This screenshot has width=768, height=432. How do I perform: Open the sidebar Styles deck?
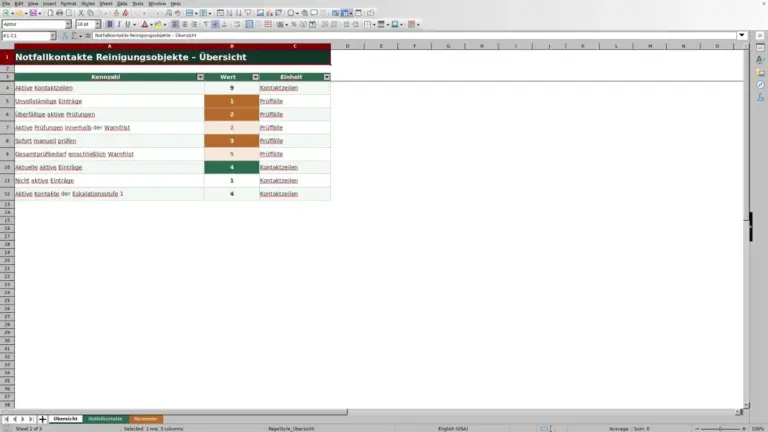click(760, 60)
